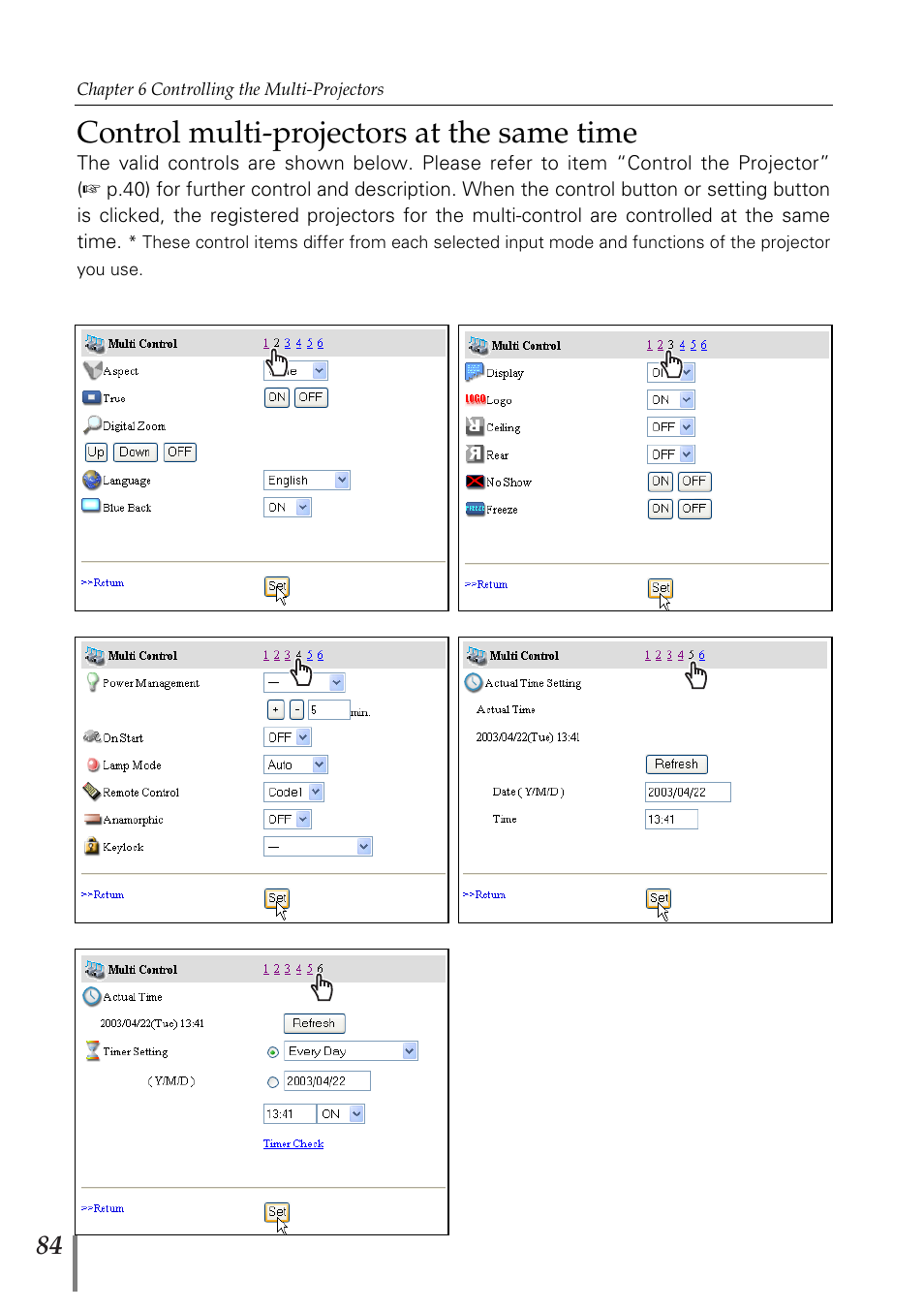Image resolution: width=924 pixels, height=1310 pixels.
Task: Click the True icon beside True label
Action: [x=91, y=397]
